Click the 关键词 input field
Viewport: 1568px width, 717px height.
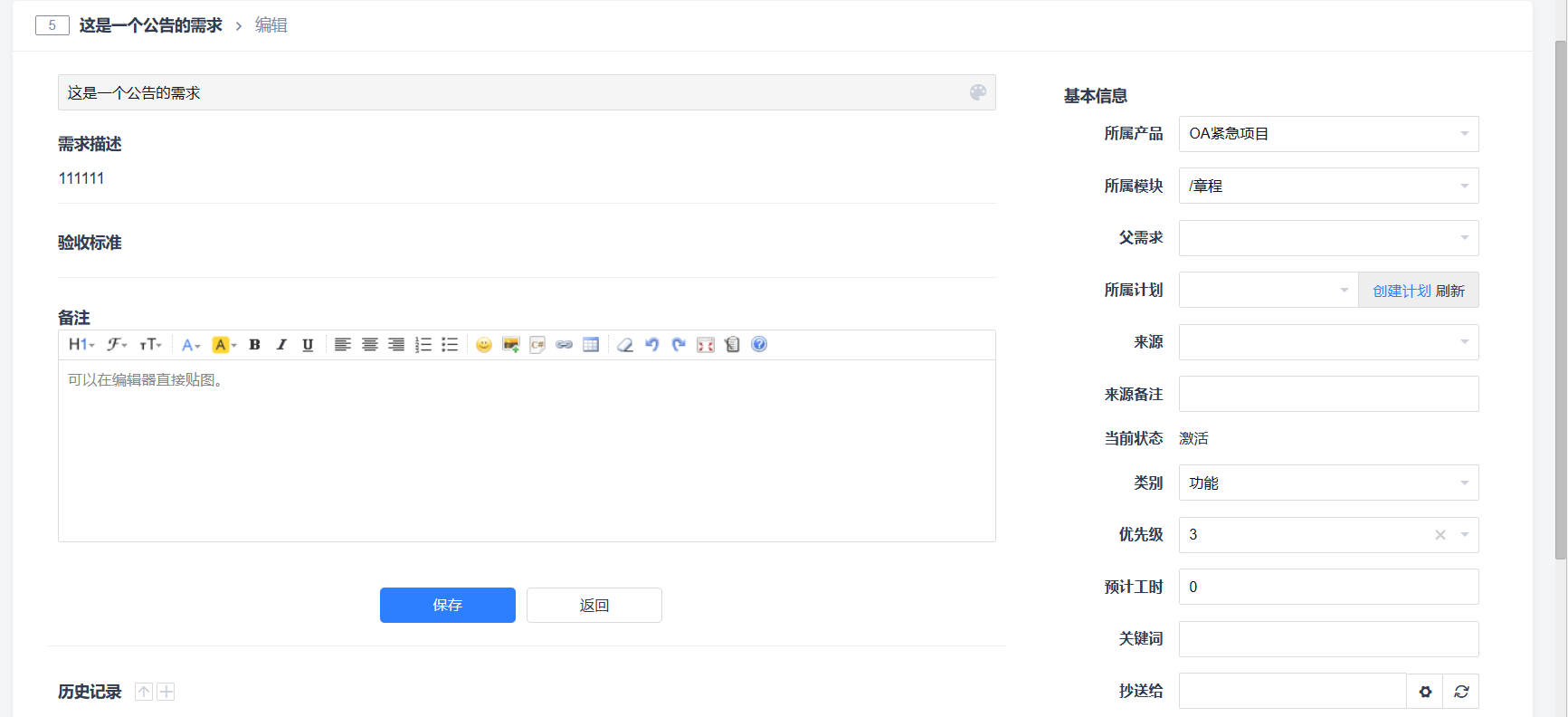[1328, 639]
